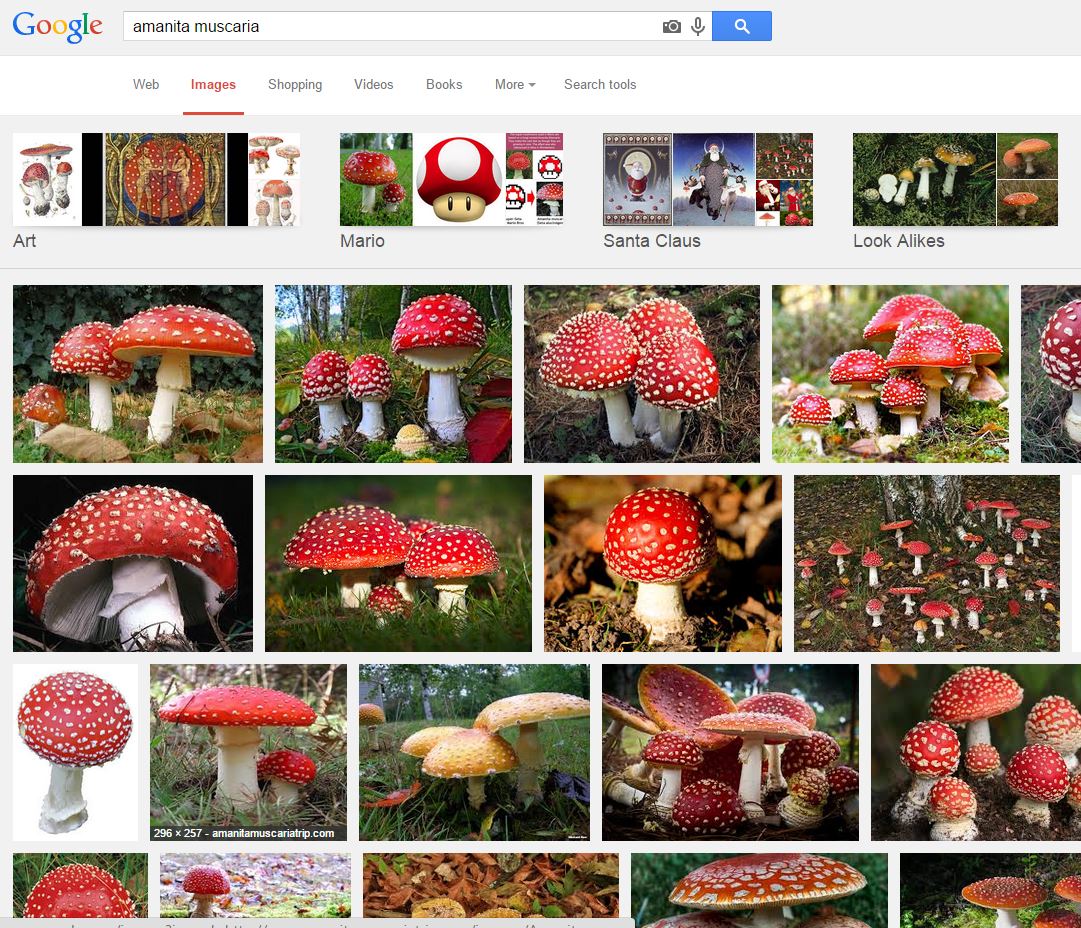This screenshot has height=928, width=1081.
Task: Open result of yellow-orange capped mushrooms
Action: pyautogui.click(x=474, y=752)
